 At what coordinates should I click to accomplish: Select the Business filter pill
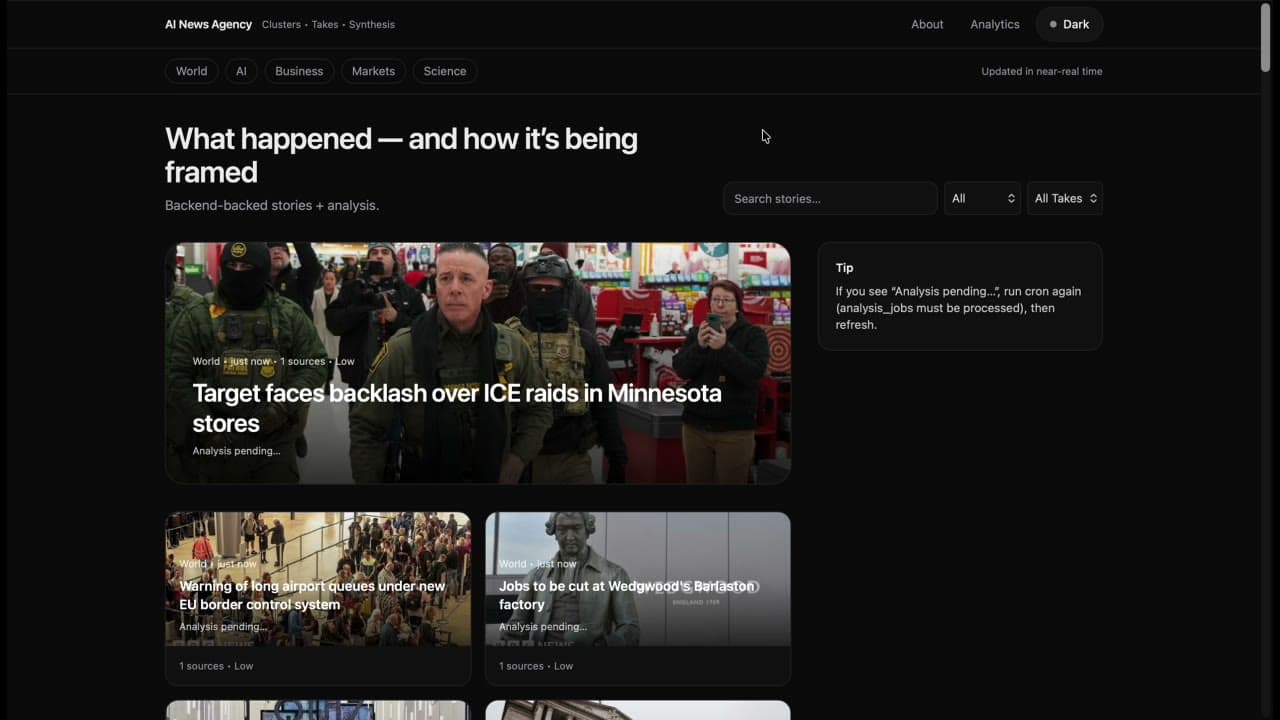pyautogui.click(x=299, y=71)
